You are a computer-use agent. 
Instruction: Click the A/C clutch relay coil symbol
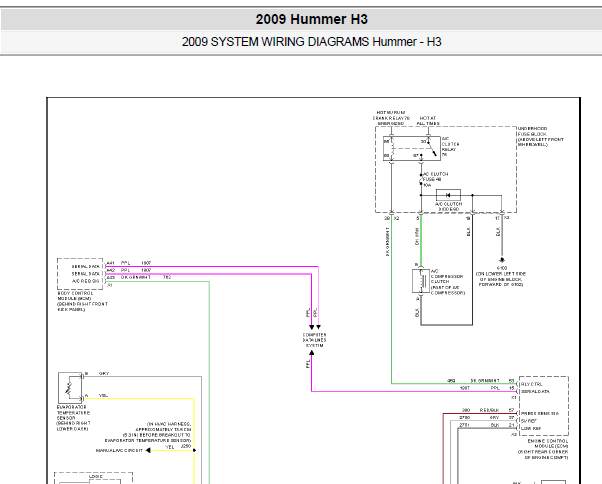(391, 148)
